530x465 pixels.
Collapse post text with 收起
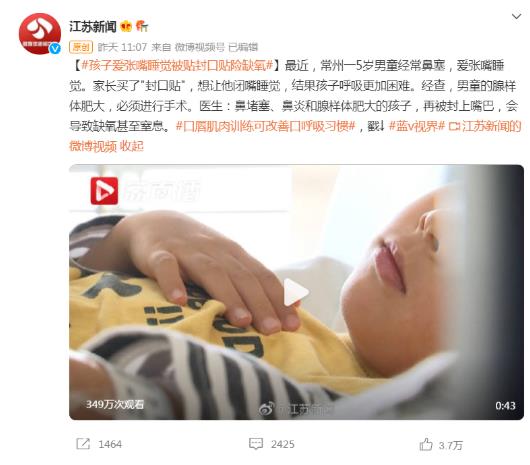pyautogui.click(x=131, y=146)
